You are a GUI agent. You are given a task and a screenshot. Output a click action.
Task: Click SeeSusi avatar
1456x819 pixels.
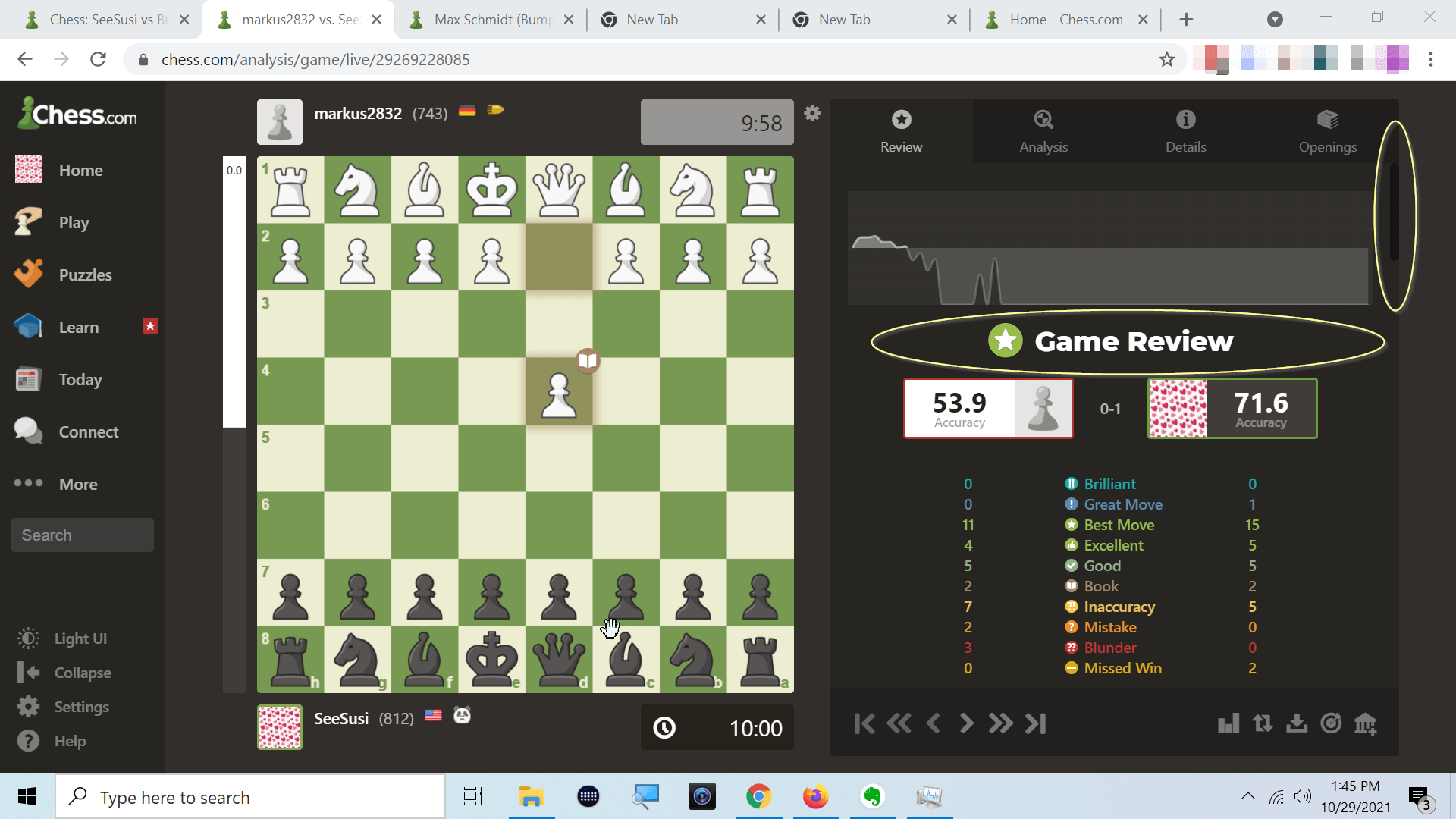click(280, 727)
